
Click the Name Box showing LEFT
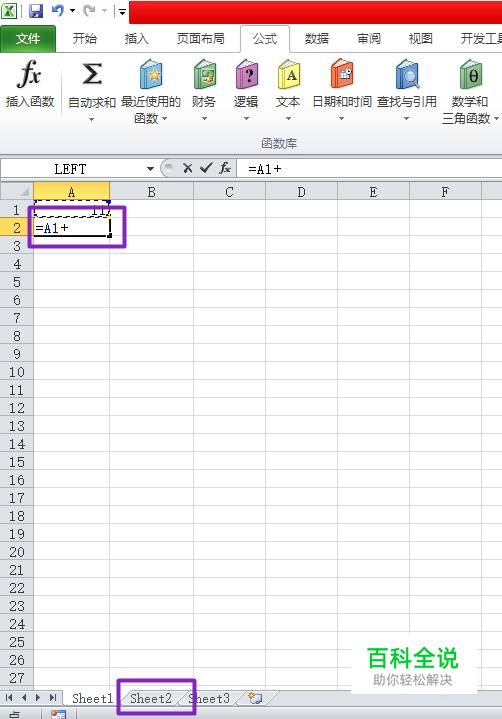coord(70,169)
